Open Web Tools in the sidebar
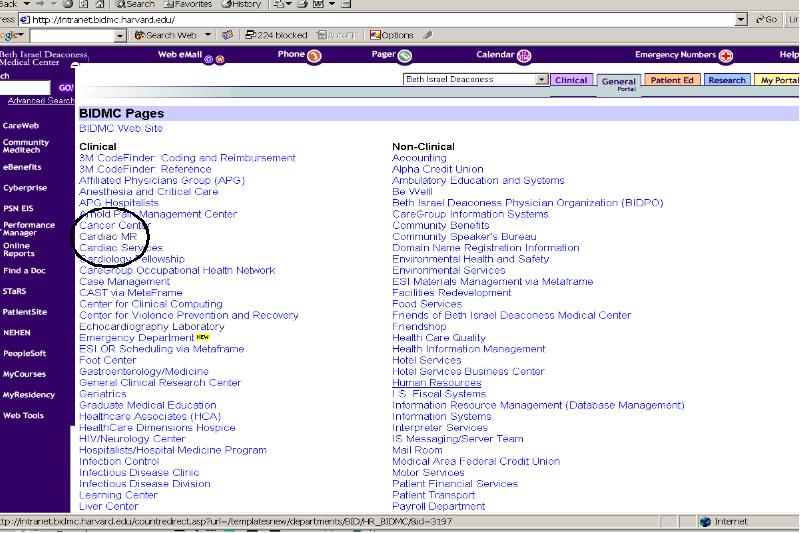Screen dimensions: 800x533 [x=23, y=415]
